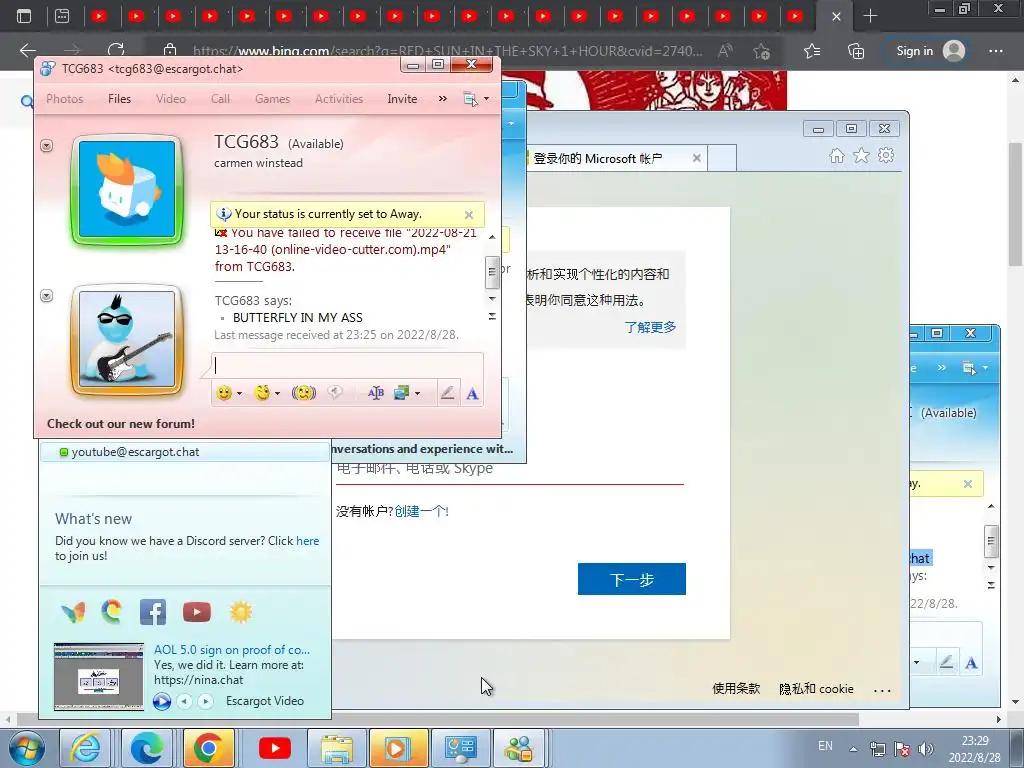Click the Edge address bar
Screen dimensions: 1024x768
pos(447,51)
